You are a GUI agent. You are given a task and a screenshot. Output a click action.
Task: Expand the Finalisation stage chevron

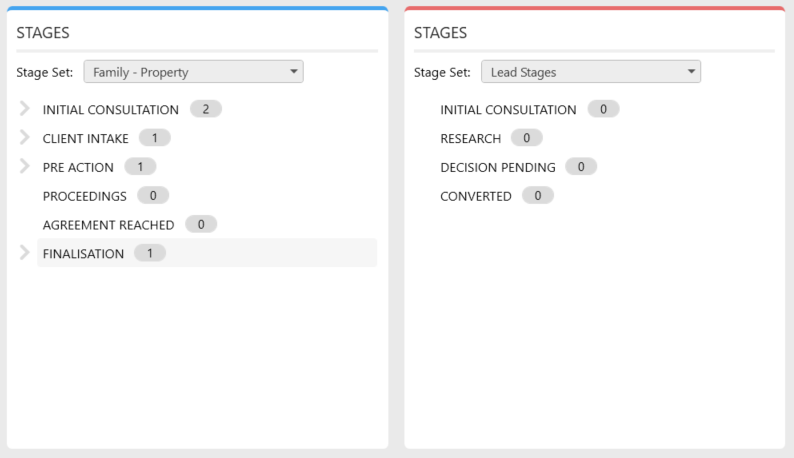click(x=24, y=252)
